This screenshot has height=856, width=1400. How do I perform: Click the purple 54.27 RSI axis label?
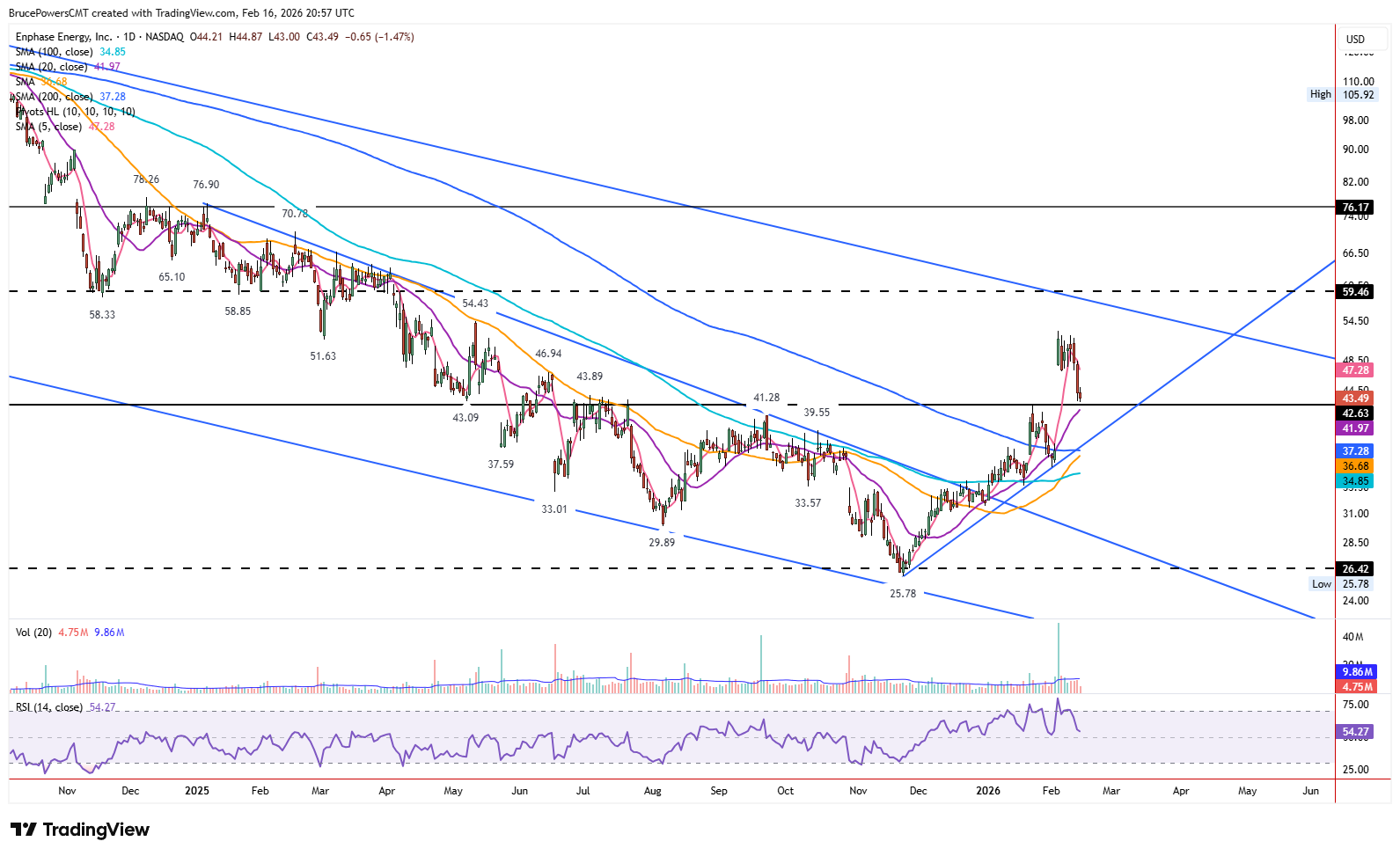pos(1355,732)
